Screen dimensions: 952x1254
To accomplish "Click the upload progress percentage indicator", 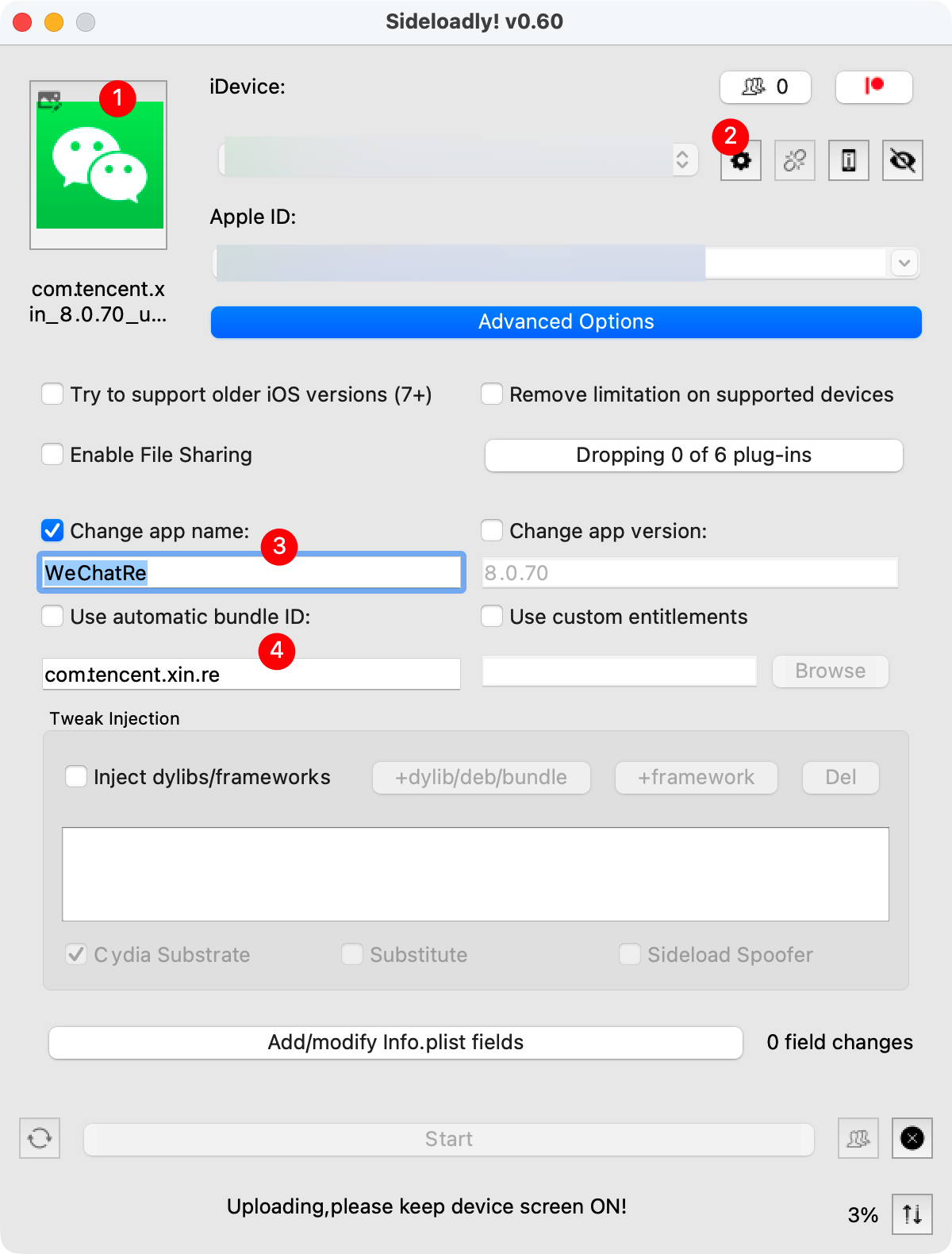I will click(x=862, y=1214).
